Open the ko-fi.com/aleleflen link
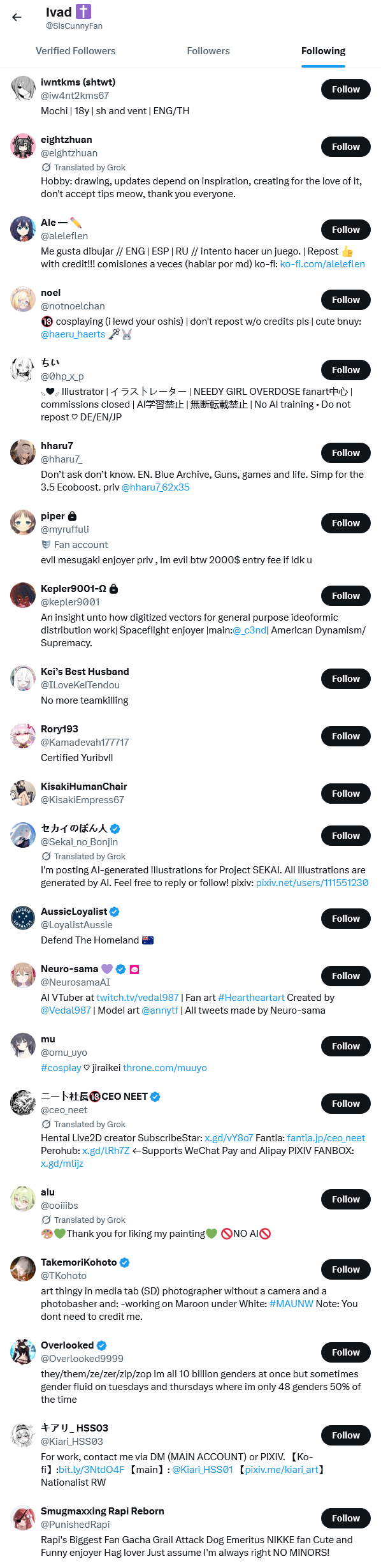Viewport: 381px width, 1568px height. pyautogui.click(x=322, y=264)
